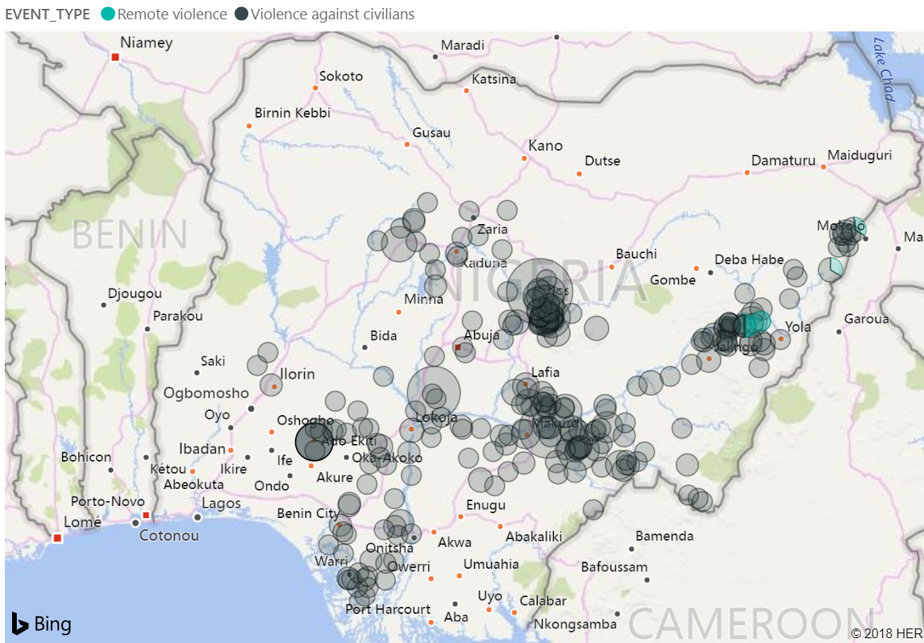Click the orange city dot at Kano
Screen dimensions: 924x643
(x=524, y=158)
